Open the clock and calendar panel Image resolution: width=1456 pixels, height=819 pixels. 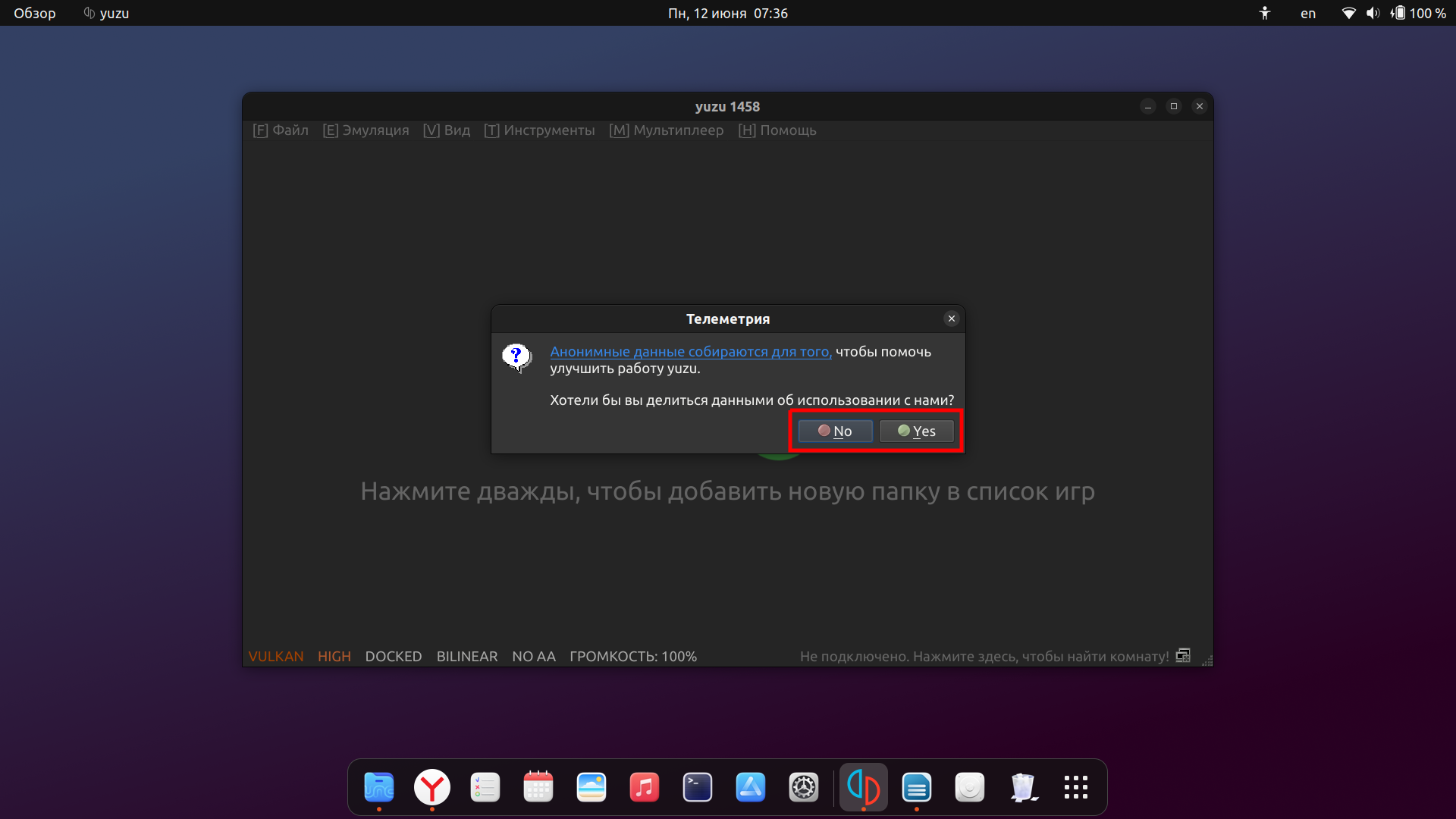coord(728,13)
